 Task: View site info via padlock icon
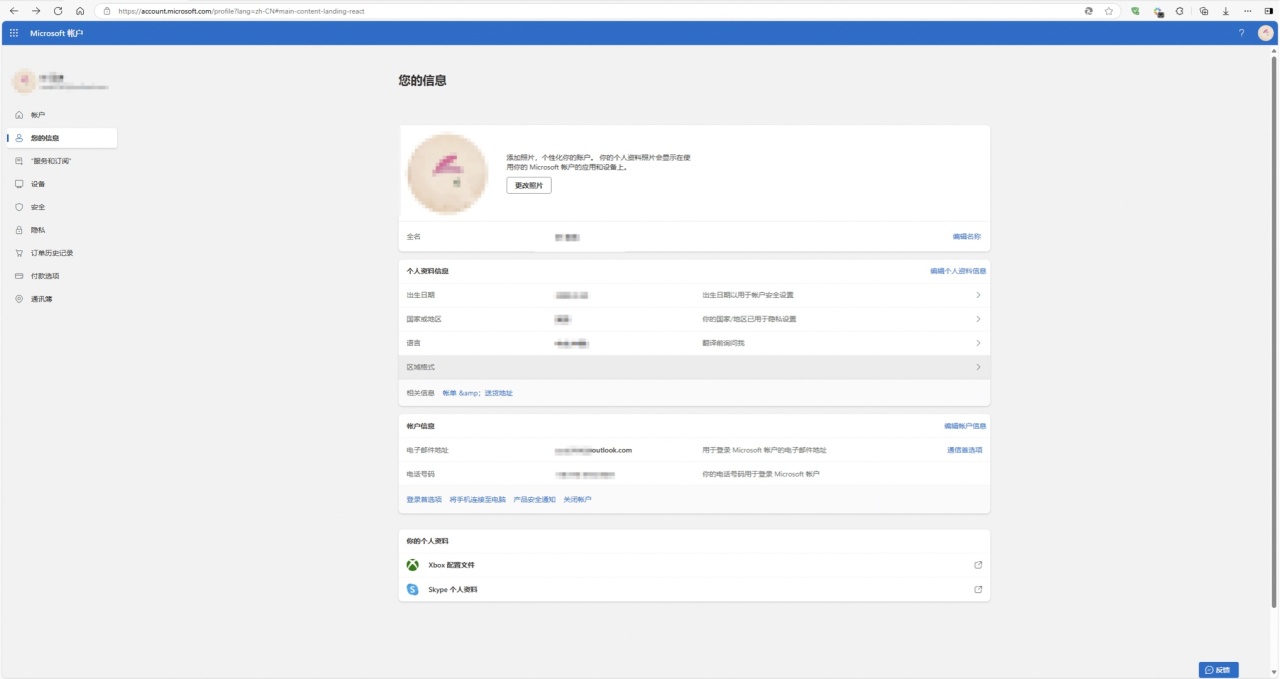tap(107, 11)
